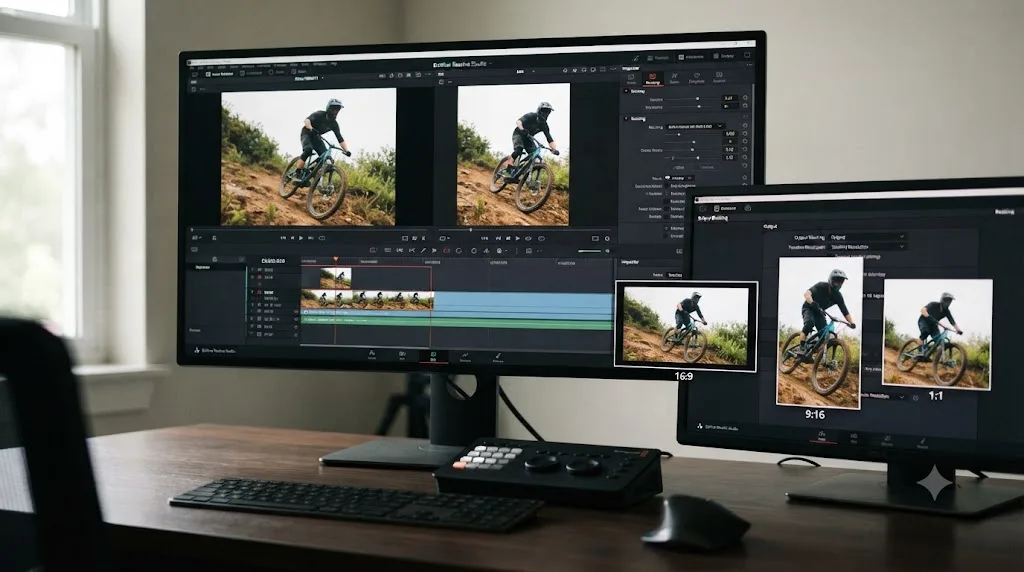Click the labeled button in the second monitor's top-left toolbar
Image resolution: width=1024 pixels, height=572 pixels.
[x=725, y=208]
